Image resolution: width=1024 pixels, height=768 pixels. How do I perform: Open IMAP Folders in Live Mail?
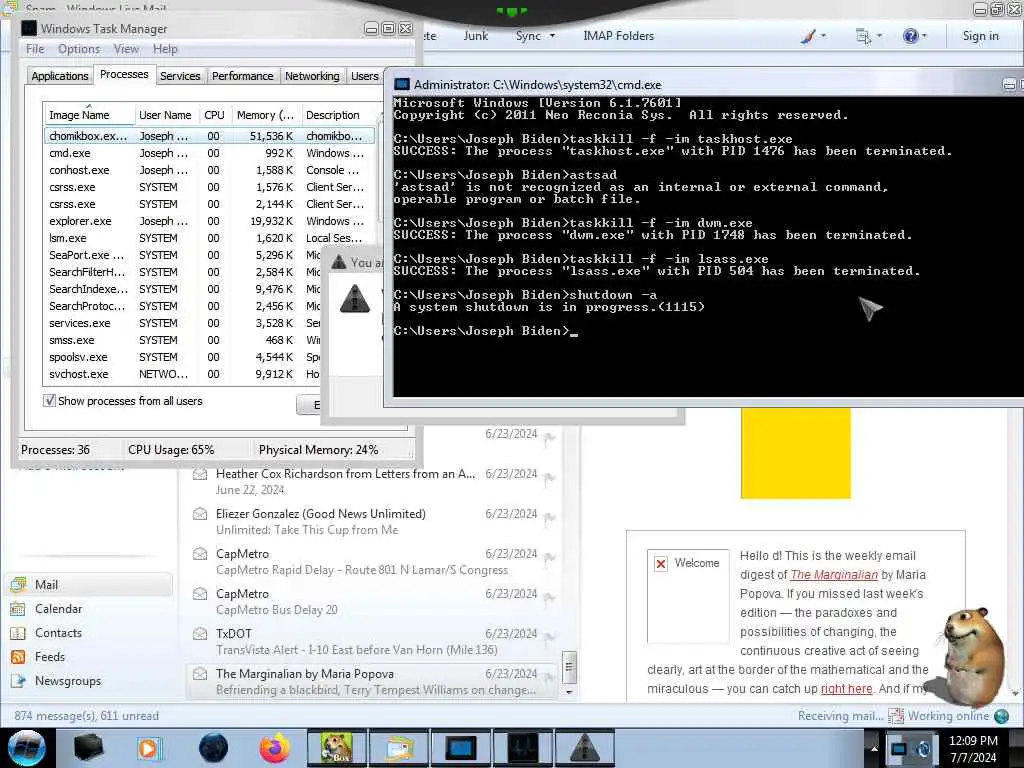tap(618, 36)
